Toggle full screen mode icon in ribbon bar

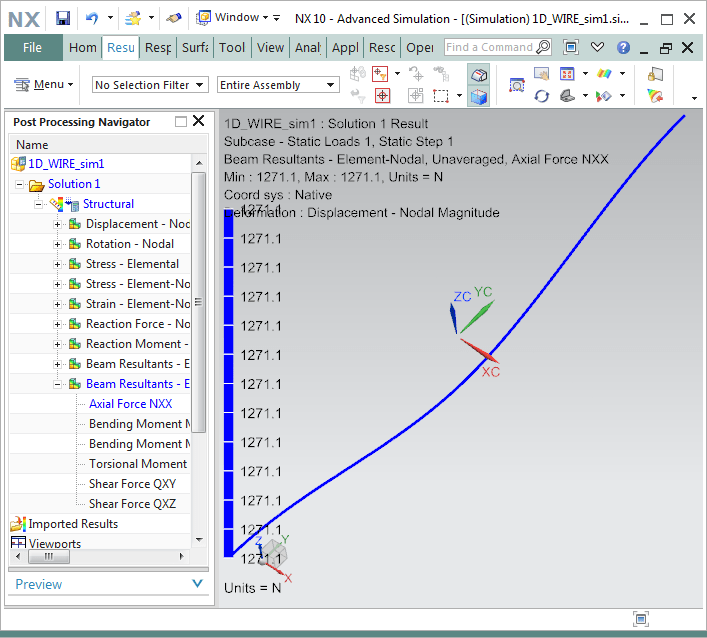tap(571, 47)
